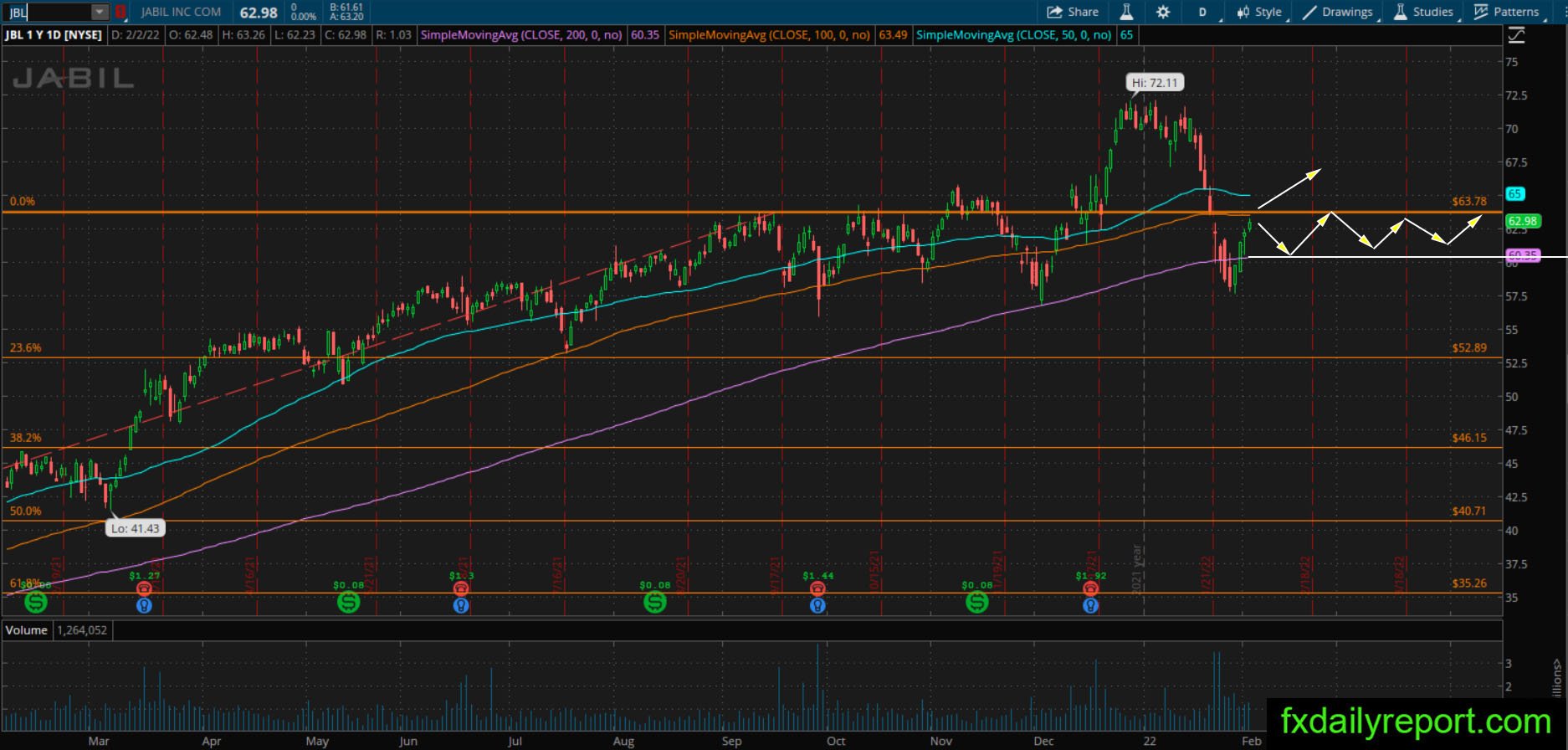
Task: Click the chart scale icon above price axis
Action: pyautogui.click(x=1516, y=35)
